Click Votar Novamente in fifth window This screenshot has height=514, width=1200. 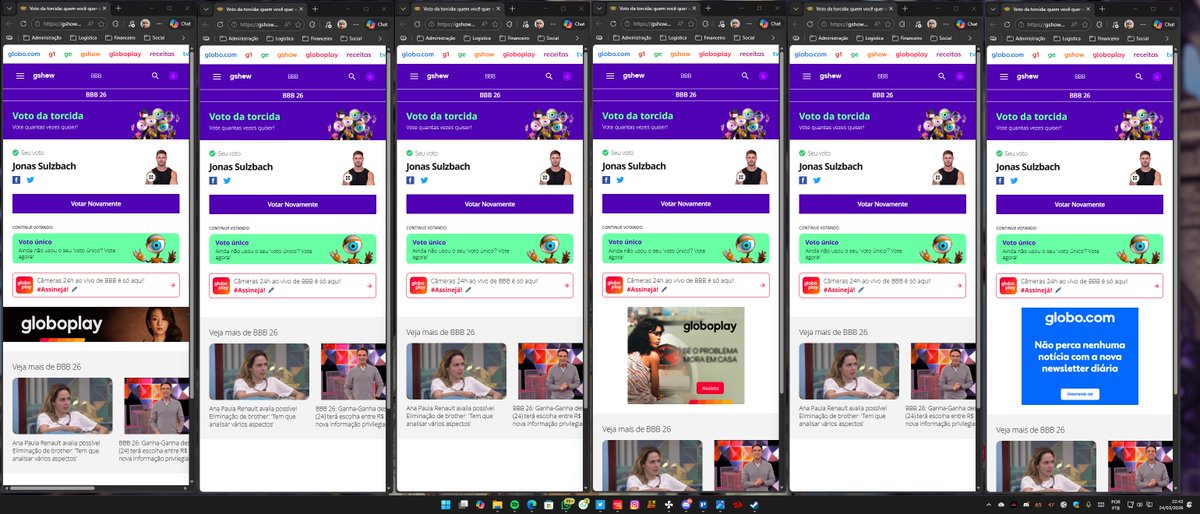pos(884,203)
